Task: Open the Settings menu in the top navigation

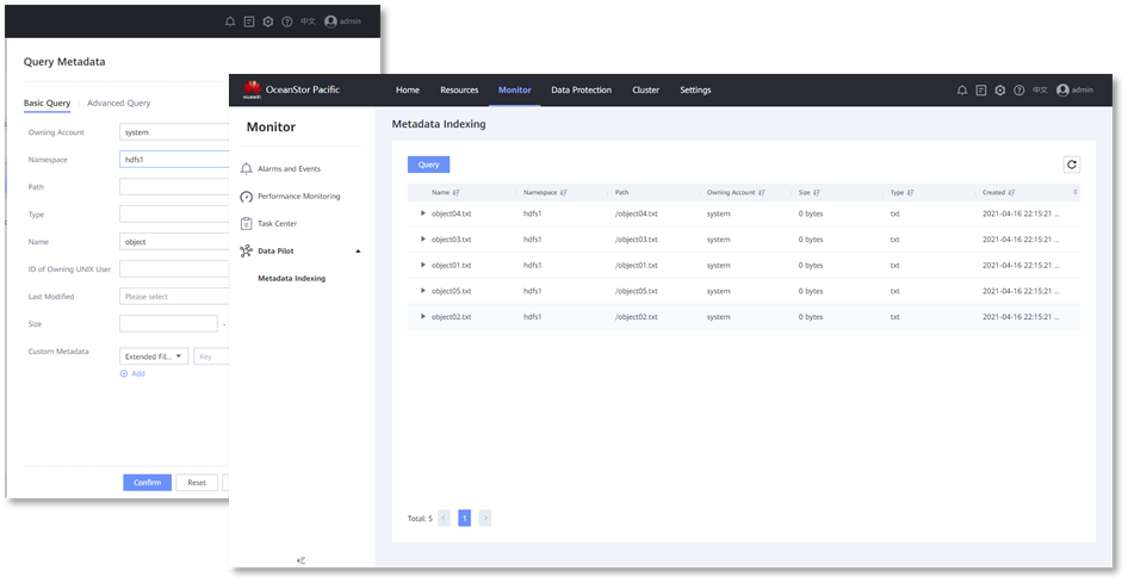Action: coord(695,90)
